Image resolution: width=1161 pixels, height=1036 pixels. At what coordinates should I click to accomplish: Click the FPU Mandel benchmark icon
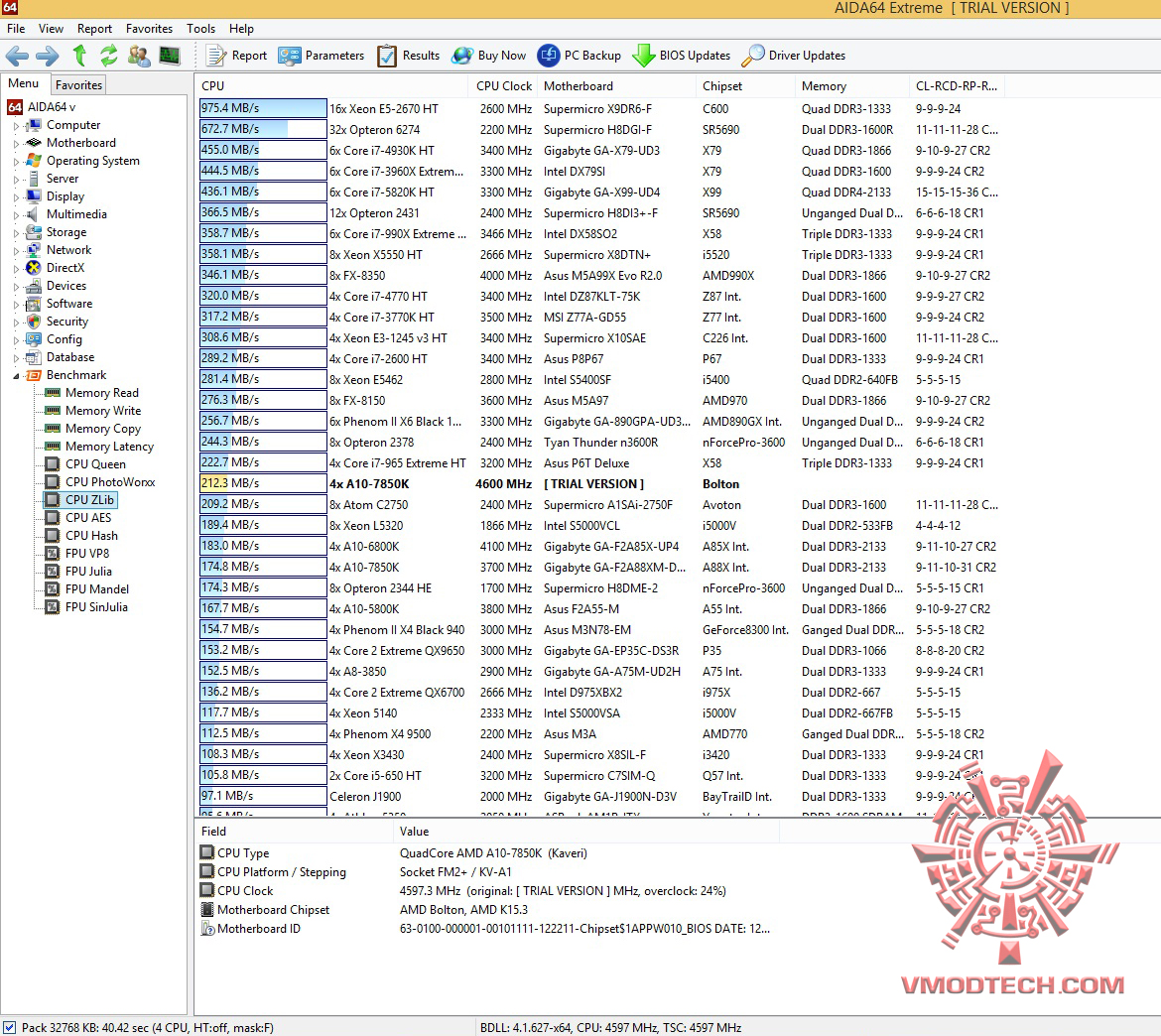[53, 588]
